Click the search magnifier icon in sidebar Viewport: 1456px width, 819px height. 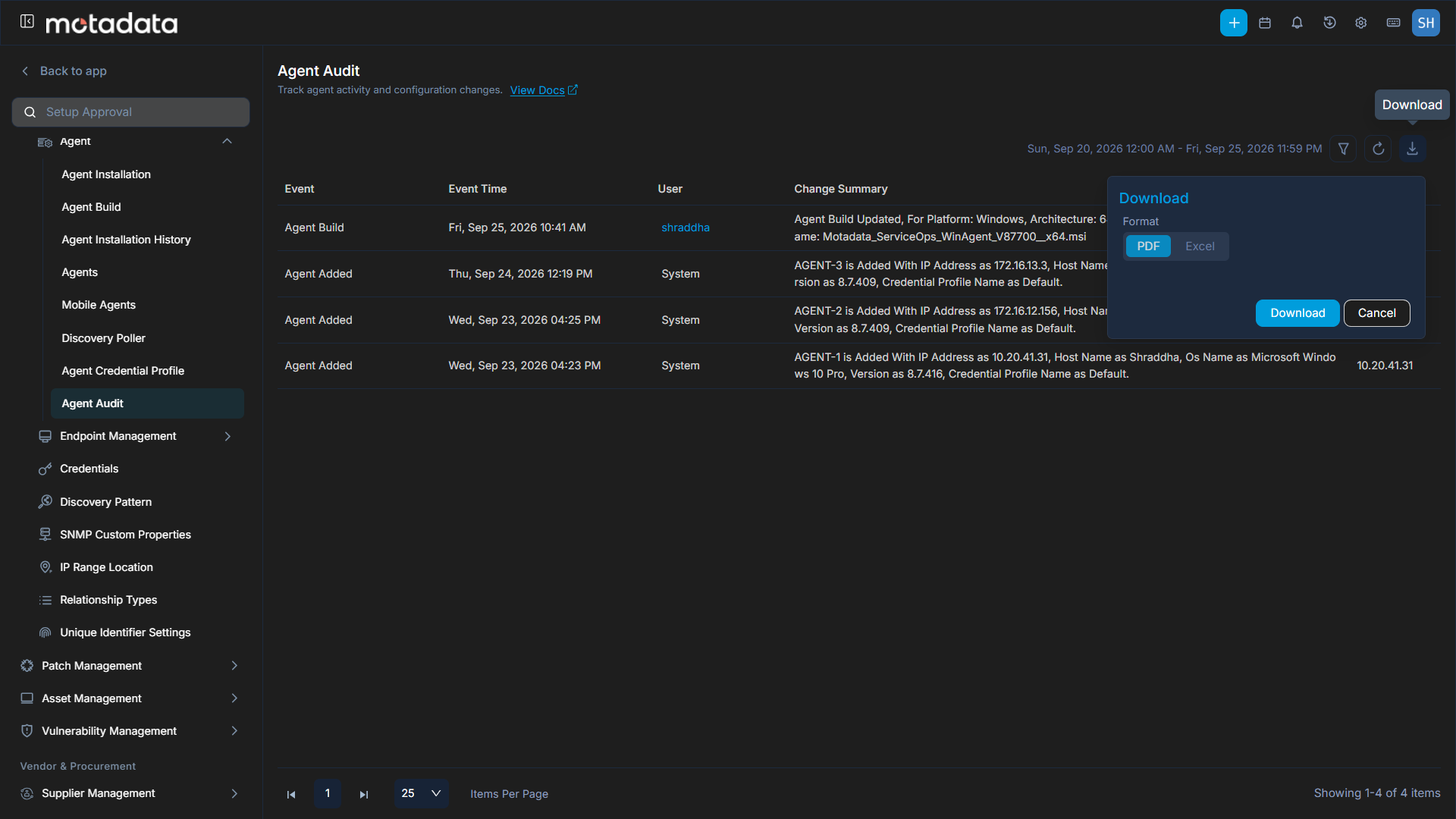30,112
